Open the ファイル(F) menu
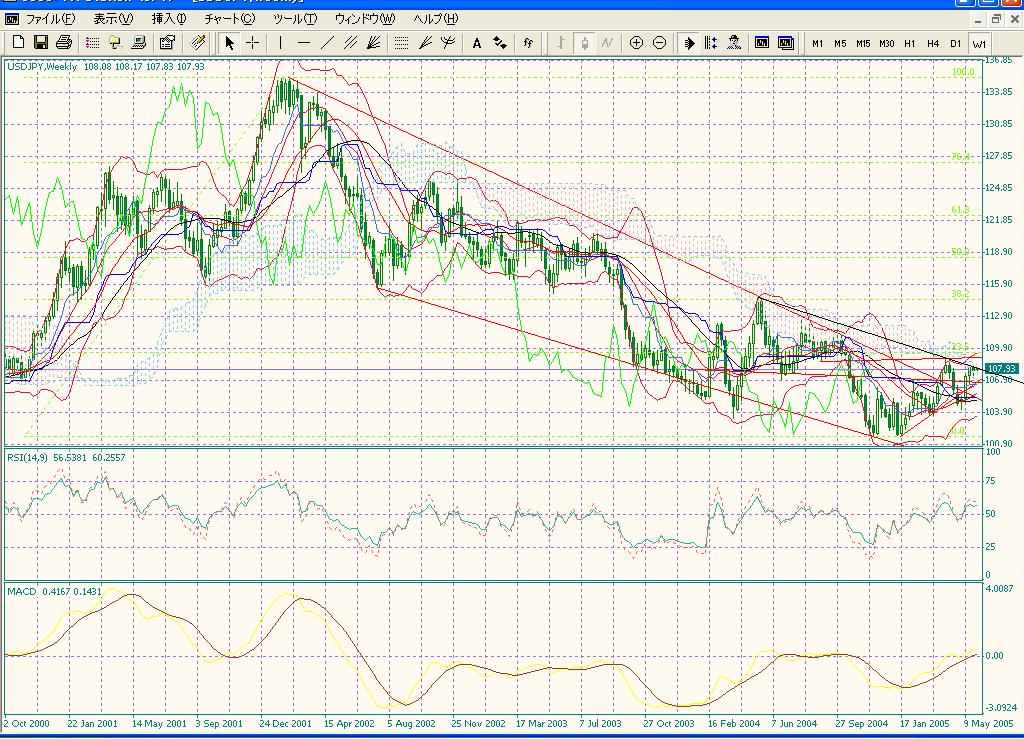 tap(49, 19)
